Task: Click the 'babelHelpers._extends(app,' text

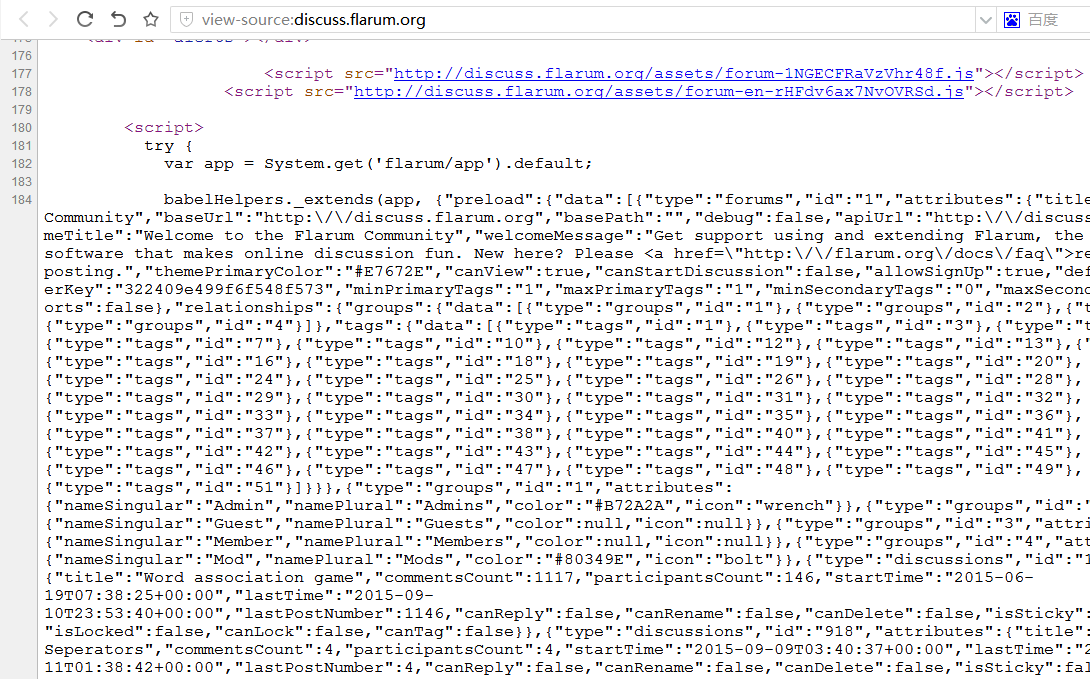Action: click(293, 200)
